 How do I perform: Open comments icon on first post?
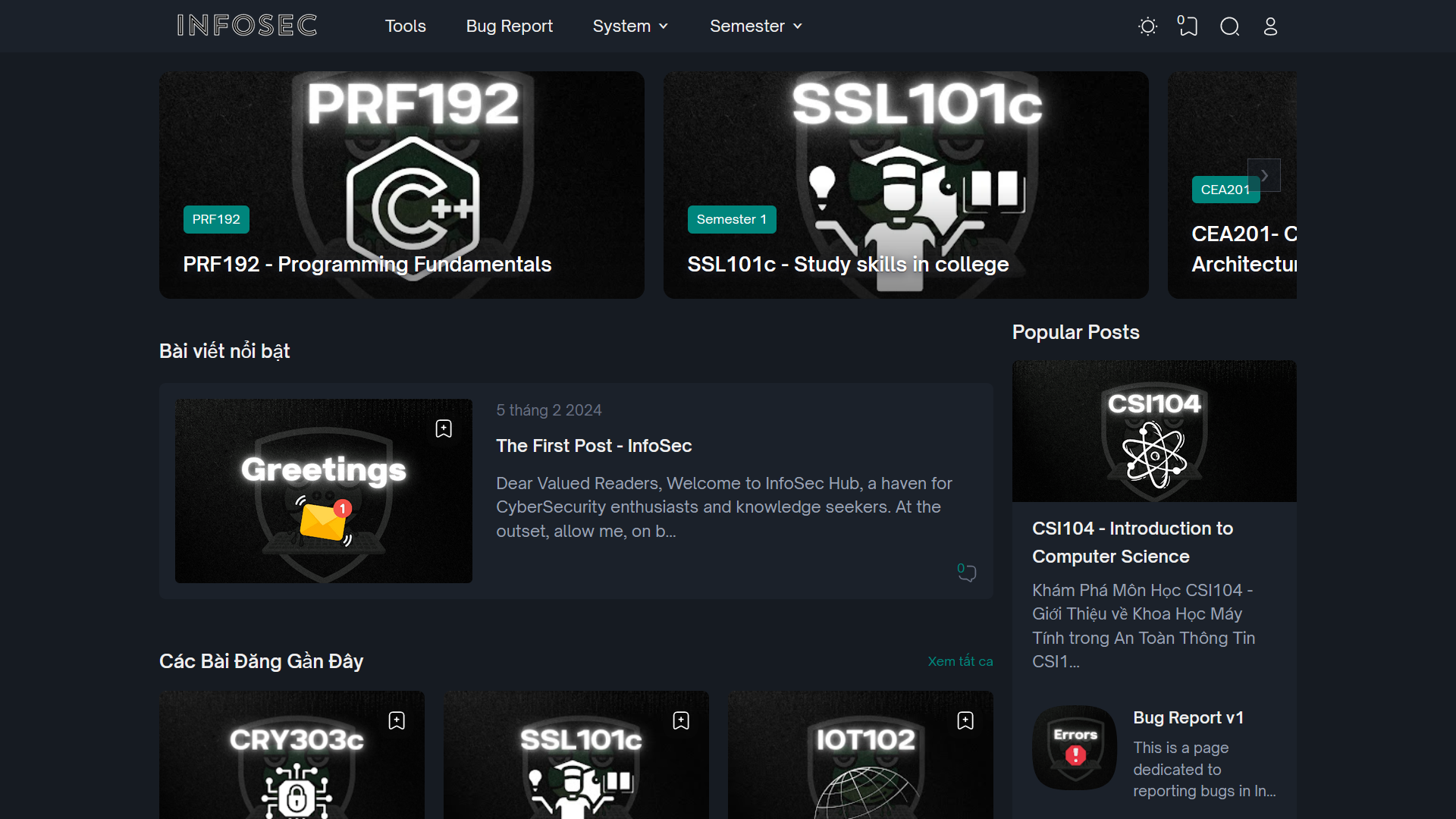966,572
